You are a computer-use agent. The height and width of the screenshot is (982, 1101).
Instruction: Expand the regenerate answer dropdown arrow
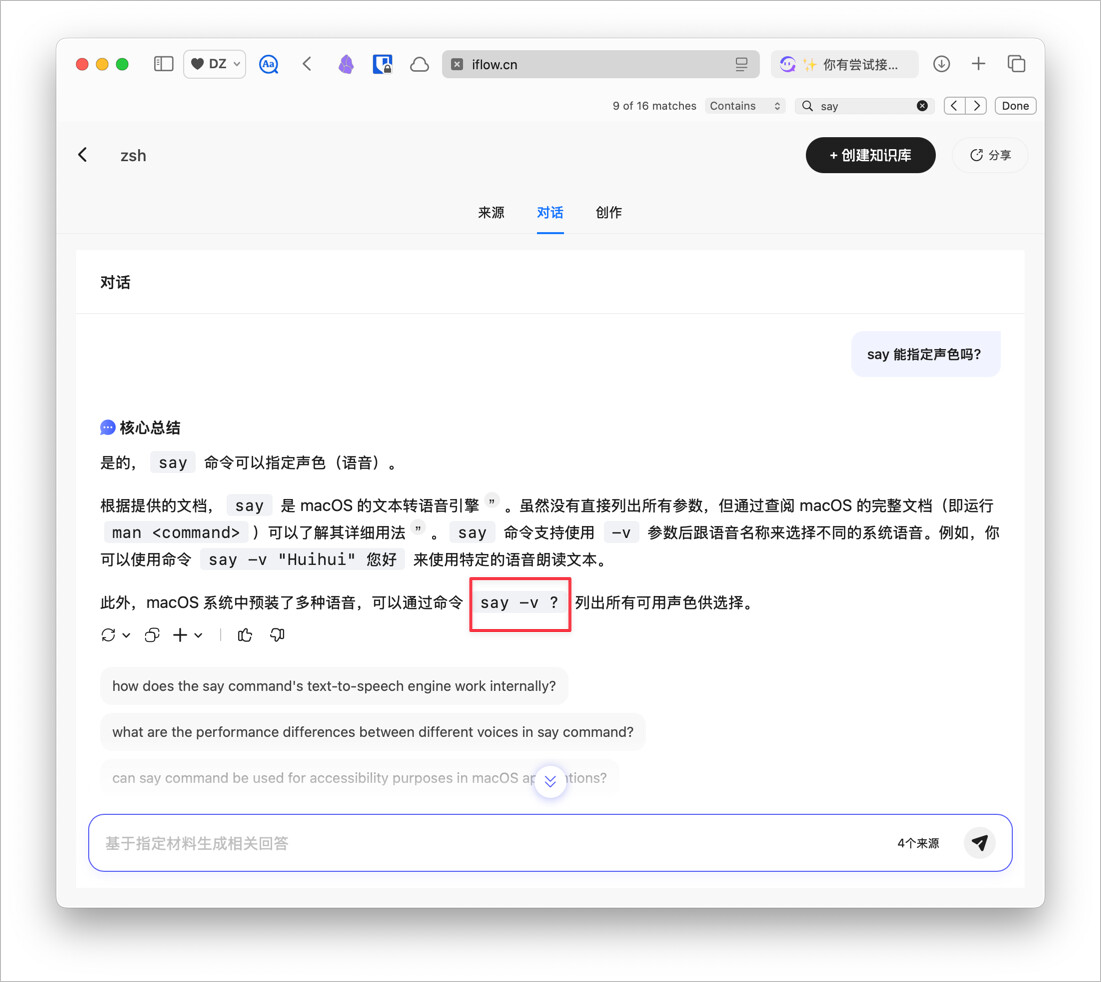click(126, 636)
